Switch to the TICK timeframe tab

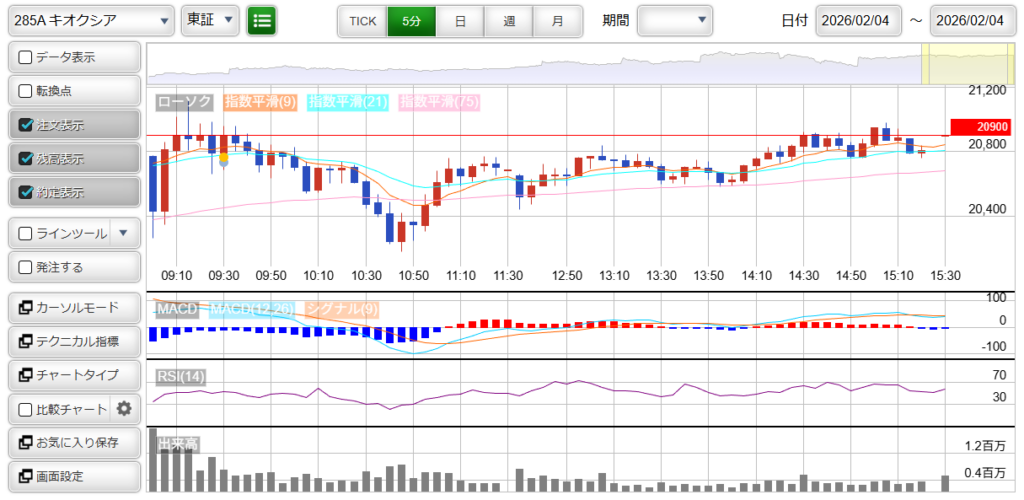(x=362, y=20)
